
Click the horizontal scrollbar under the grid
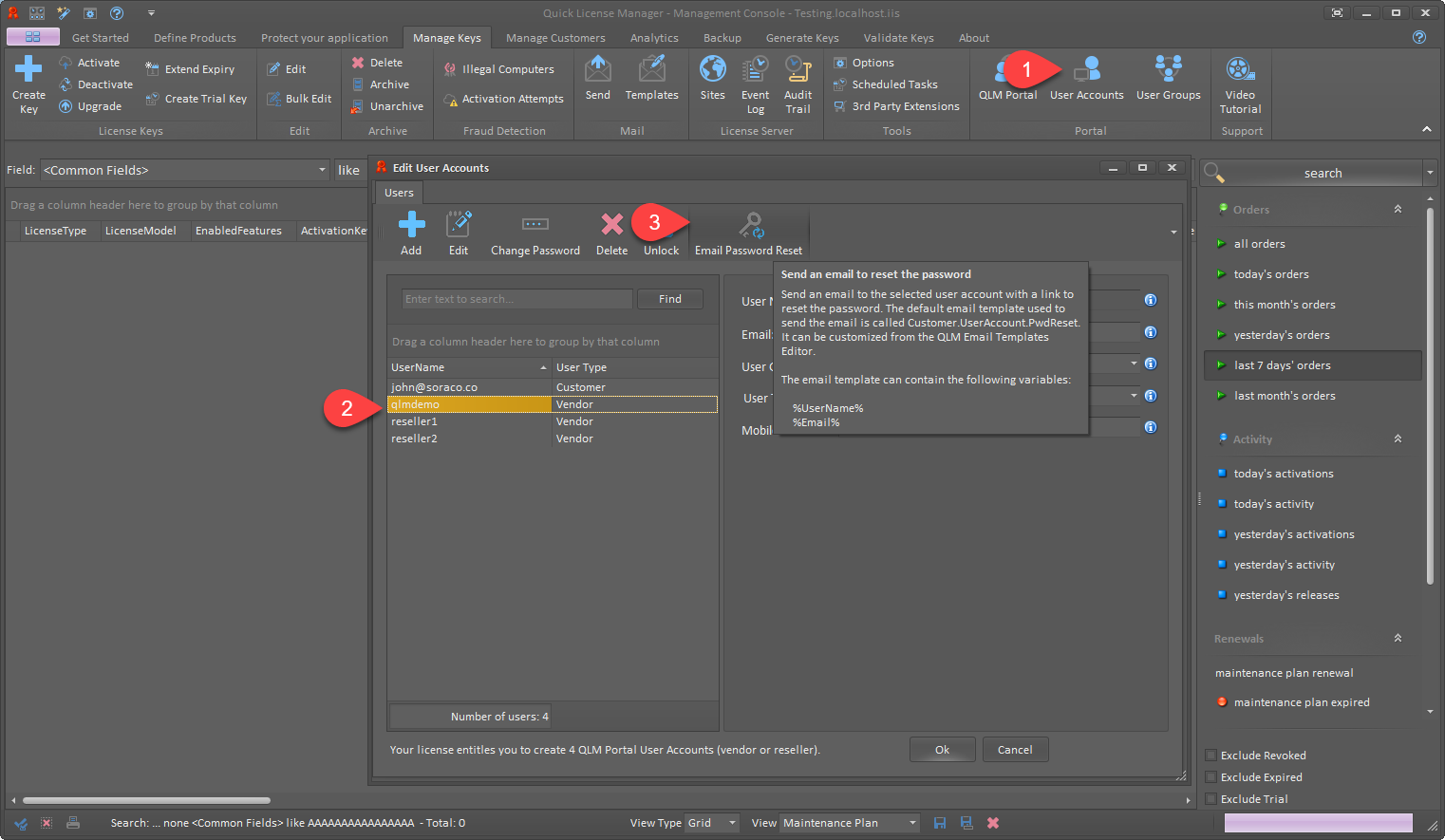[x=146, y=800]
